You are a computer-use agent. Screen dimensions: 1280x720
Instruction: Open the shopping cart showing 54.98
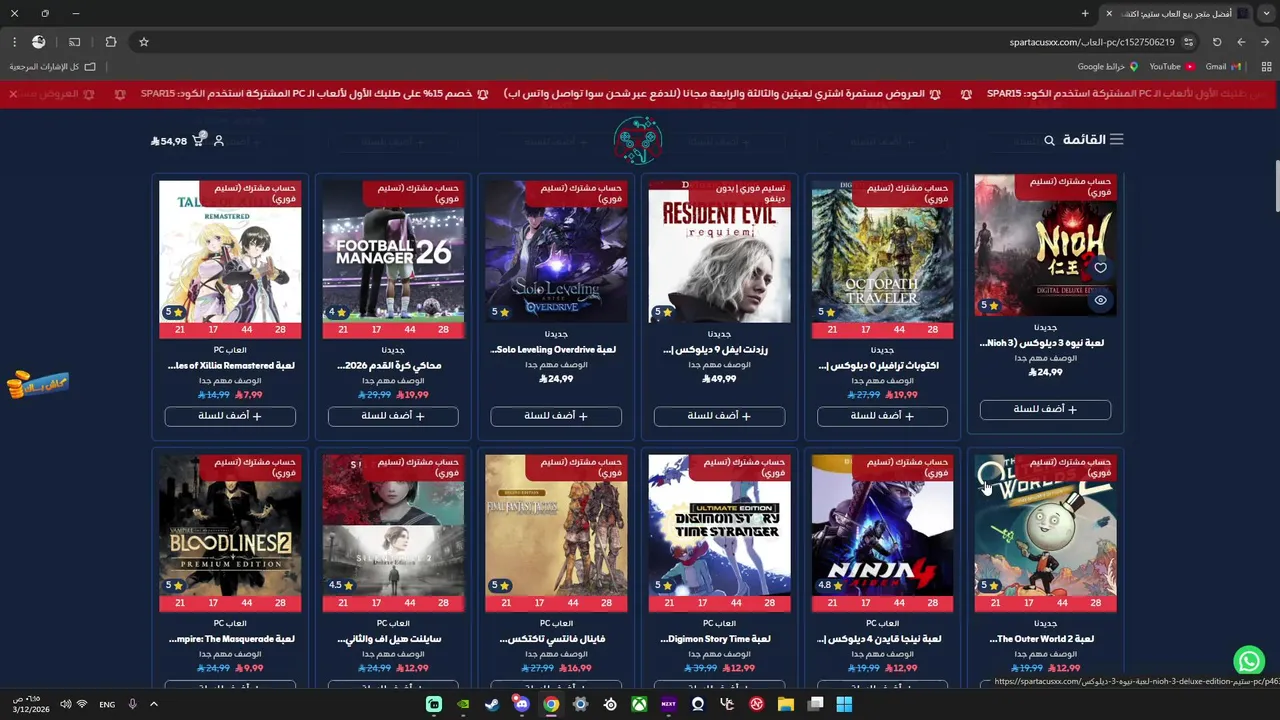point(177,141)
